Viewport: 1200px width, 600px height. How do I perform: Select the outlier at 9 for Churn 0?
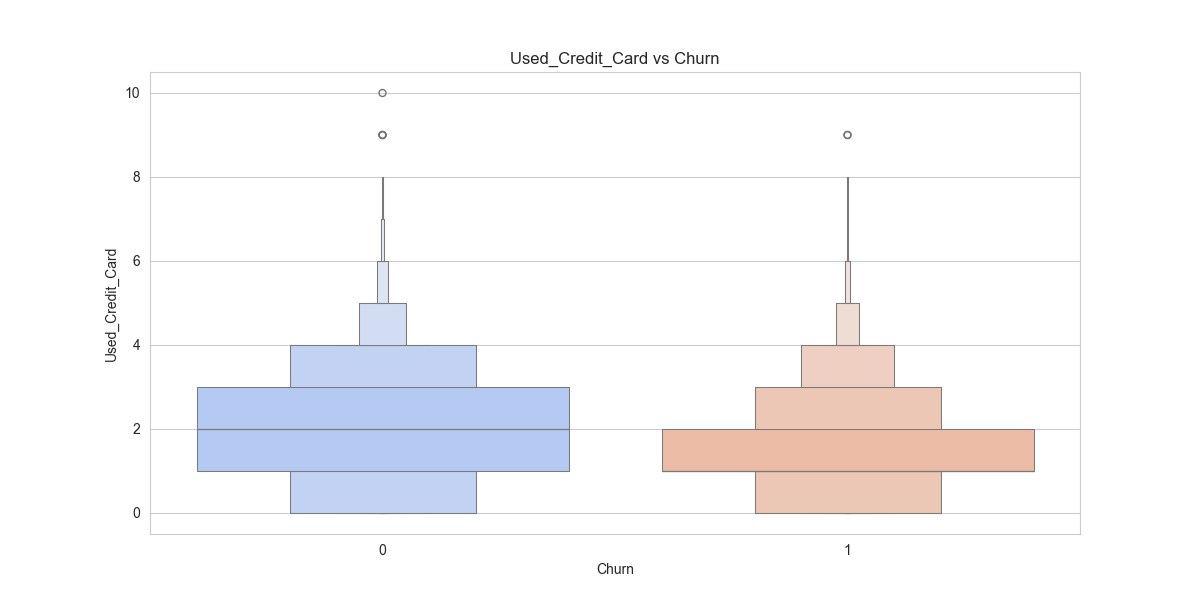pyautogui.click(x=383, y=135)
